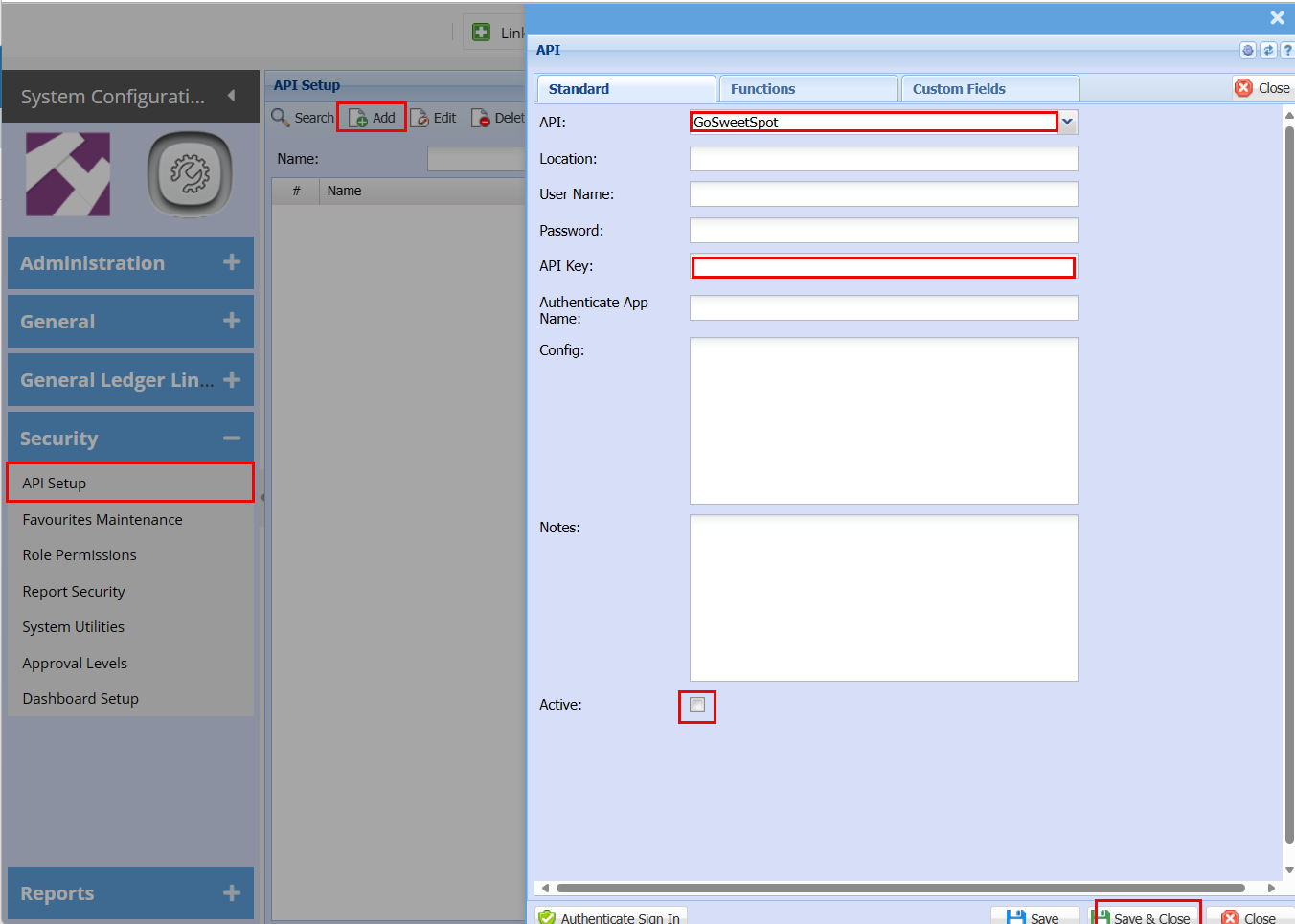Collapse the Security section
The height and width of the screenshot is (924, 1295).
point(130,439)
